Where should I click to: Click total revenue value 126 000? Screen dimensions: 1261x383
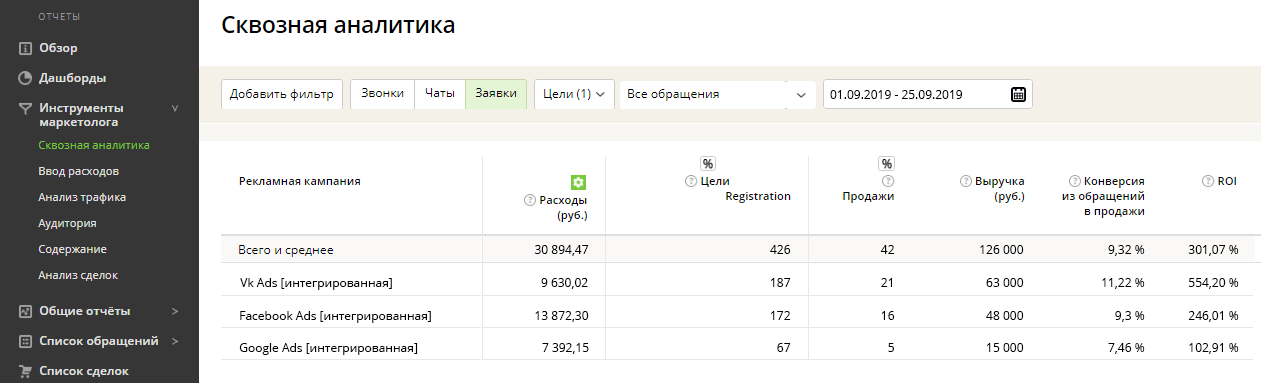[x=1001, y=249]
